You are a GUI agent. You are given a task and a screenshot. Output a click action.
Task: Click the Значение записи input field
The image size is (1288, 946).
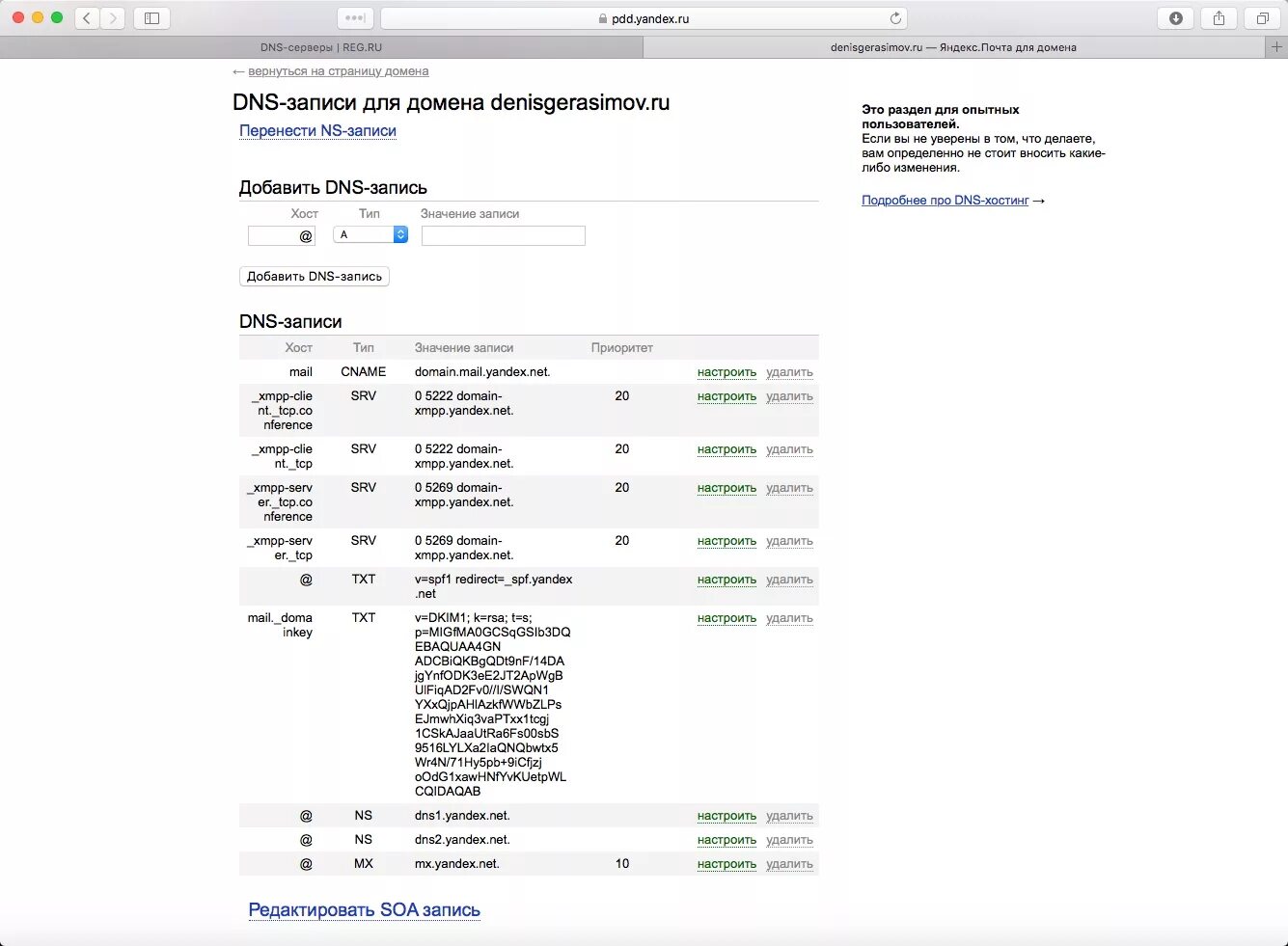504,235
